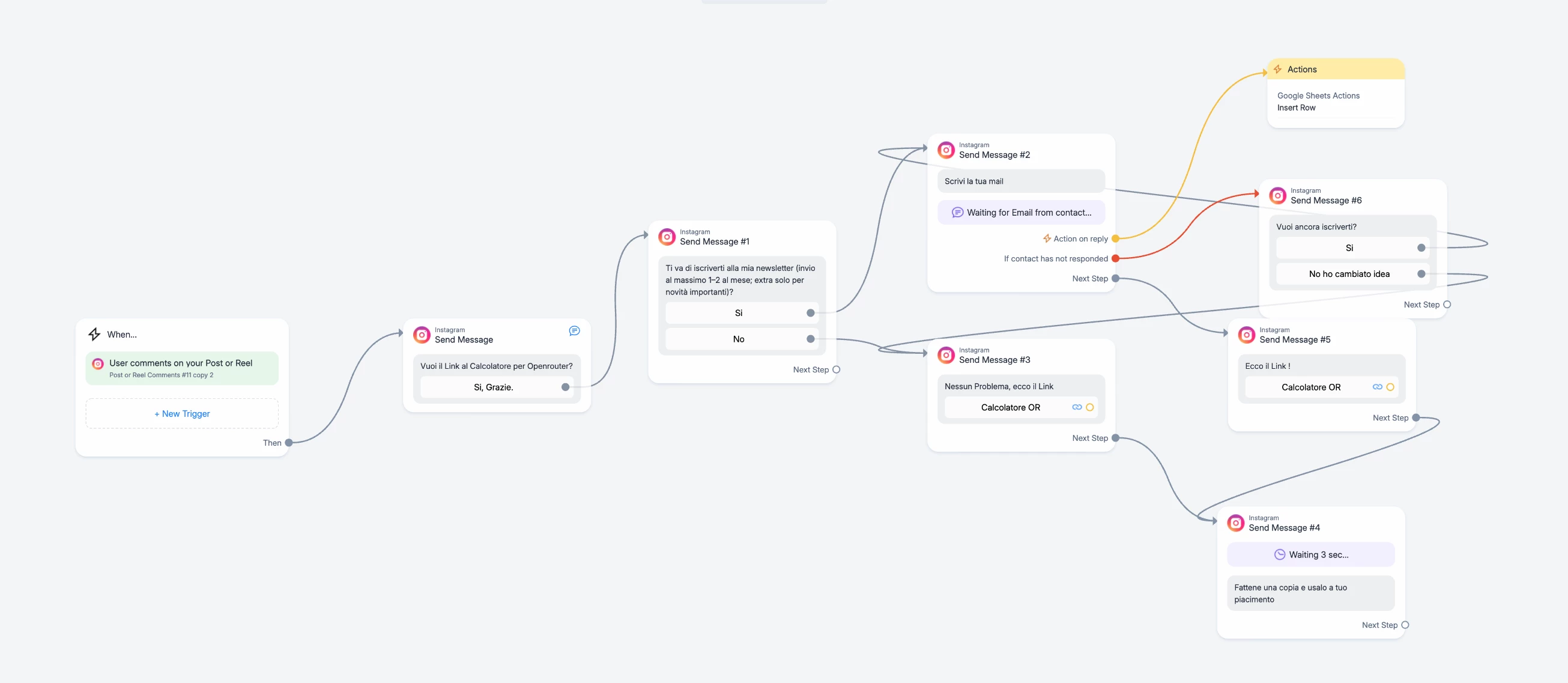Click the chat icon in Waiting for Email
The height and width of the screenshot is (683, 1568).
tap(957, 213)
